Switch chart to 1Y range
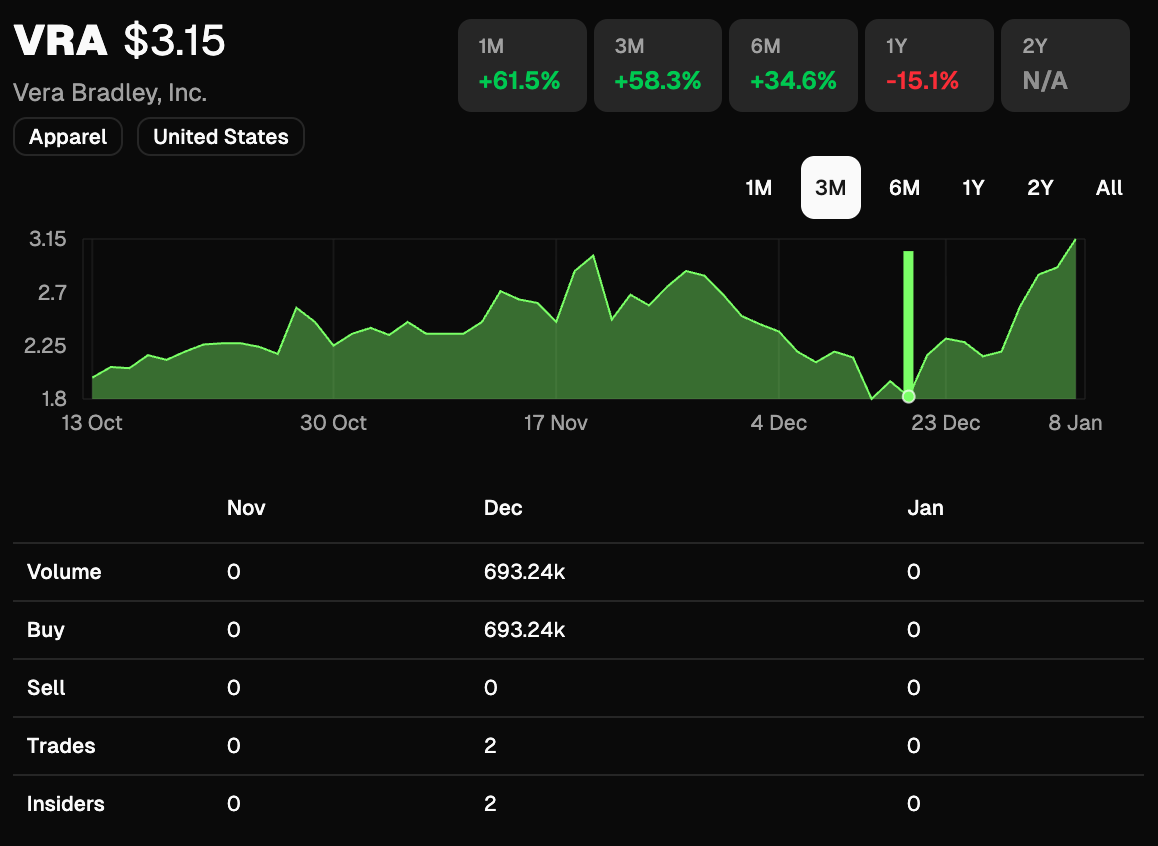The width and height of the screenshot is (1158, 846). [x=973, y=188]
